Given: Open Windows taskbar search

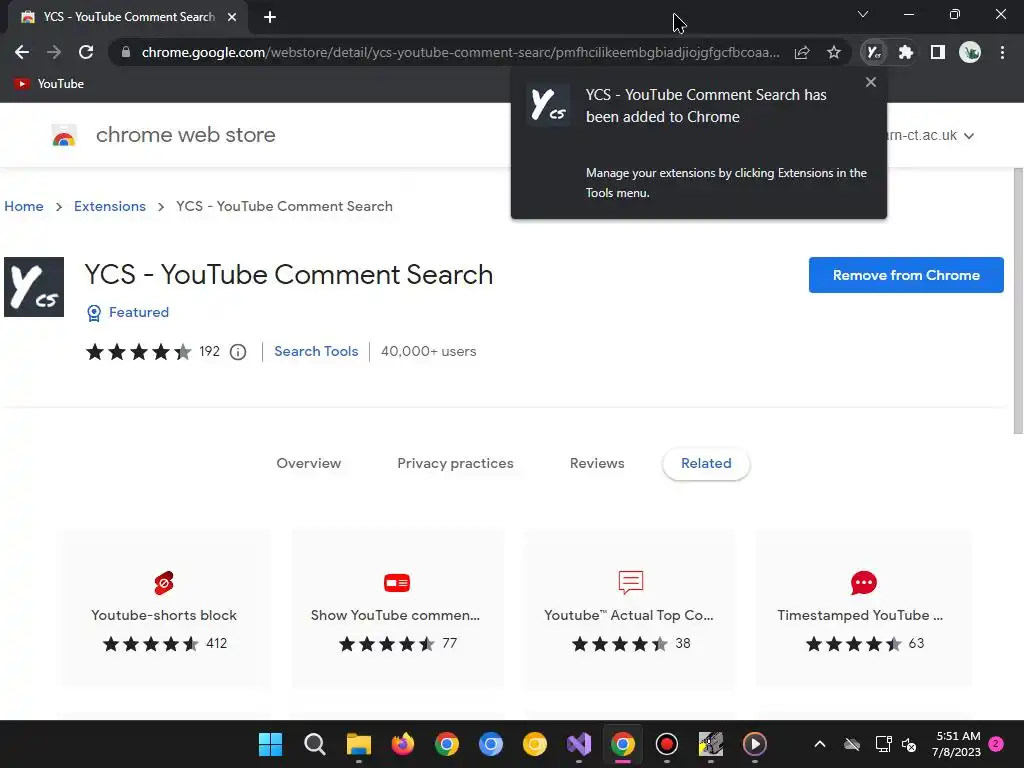Looking at the screenshot, I should point(314,744).
